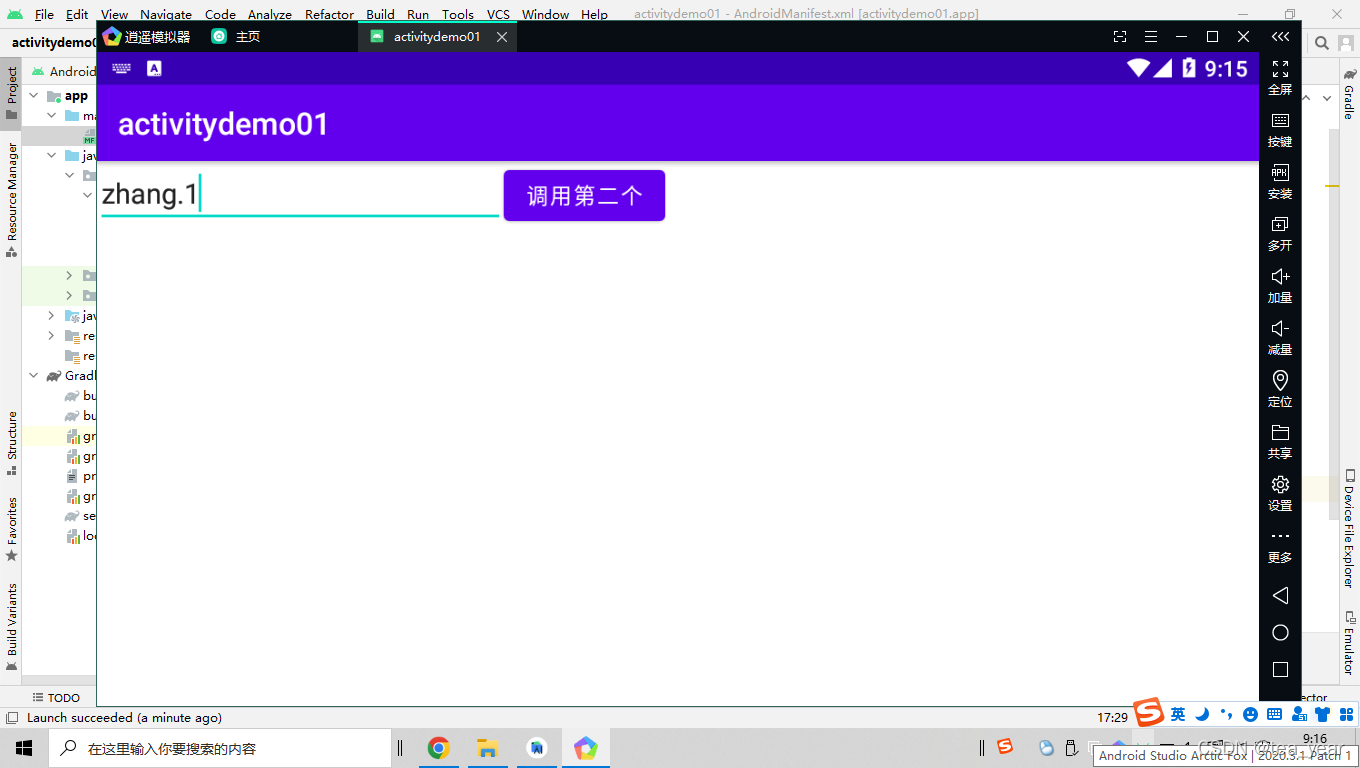Open the Sogou soft keyboard icon
1360x768 pixels.
[1274, 714]
